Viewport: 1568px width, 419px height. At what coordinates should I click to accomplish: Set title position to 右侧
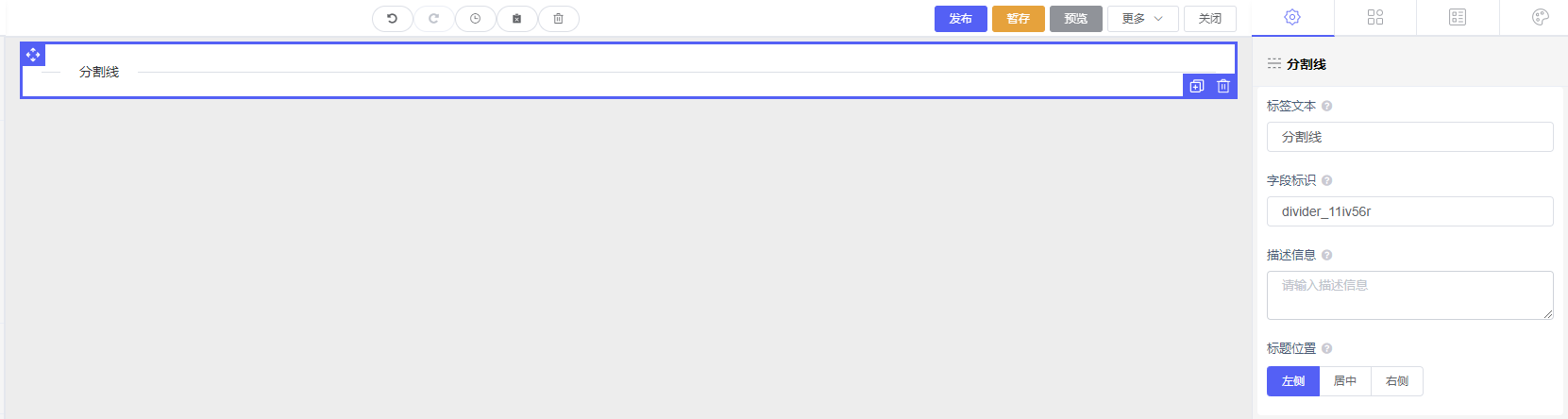pyautogui.click(x=1397, y=381)
